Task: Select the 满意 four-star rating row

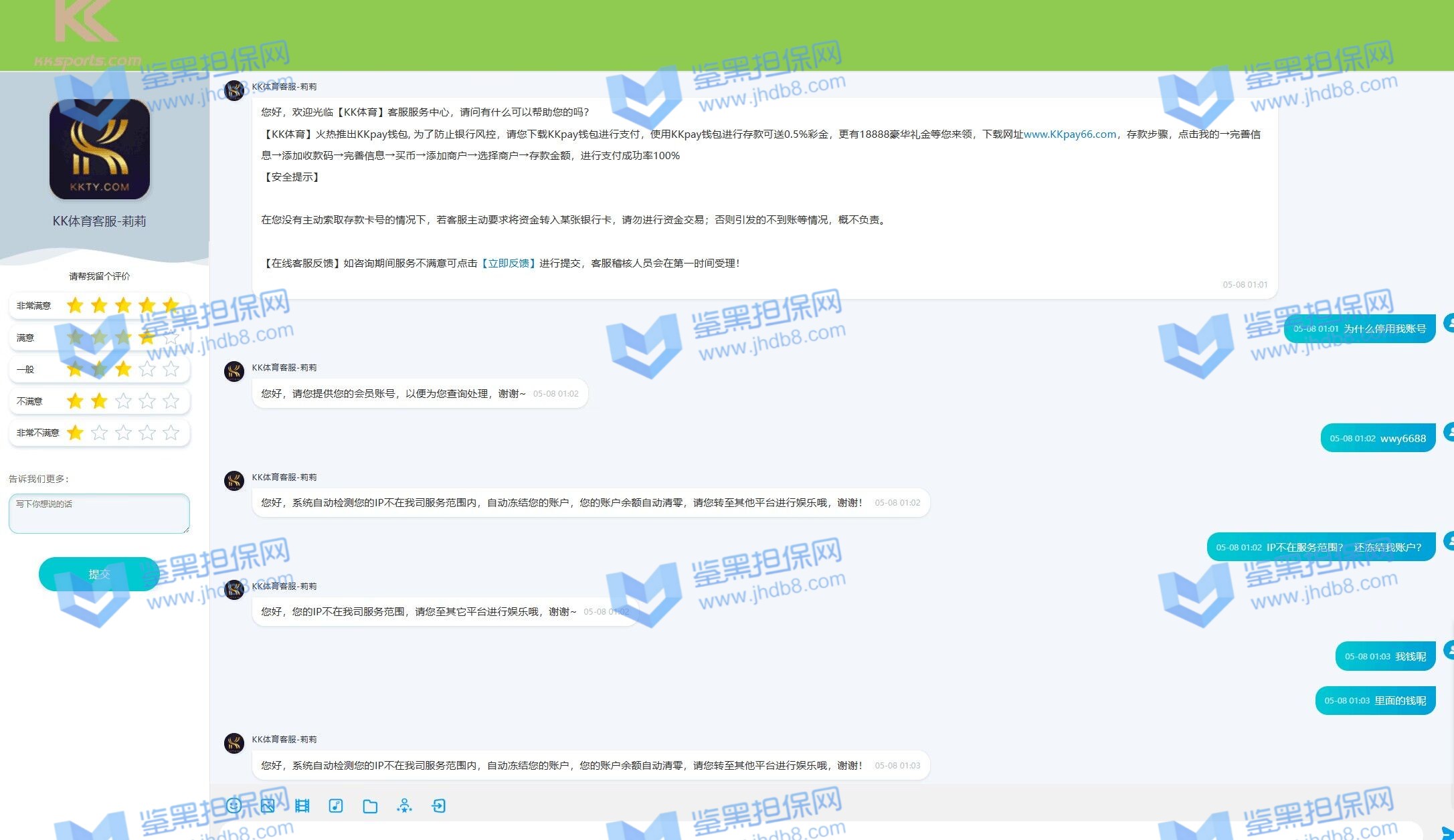Action: pyautogui.click(x=100, y=338)
